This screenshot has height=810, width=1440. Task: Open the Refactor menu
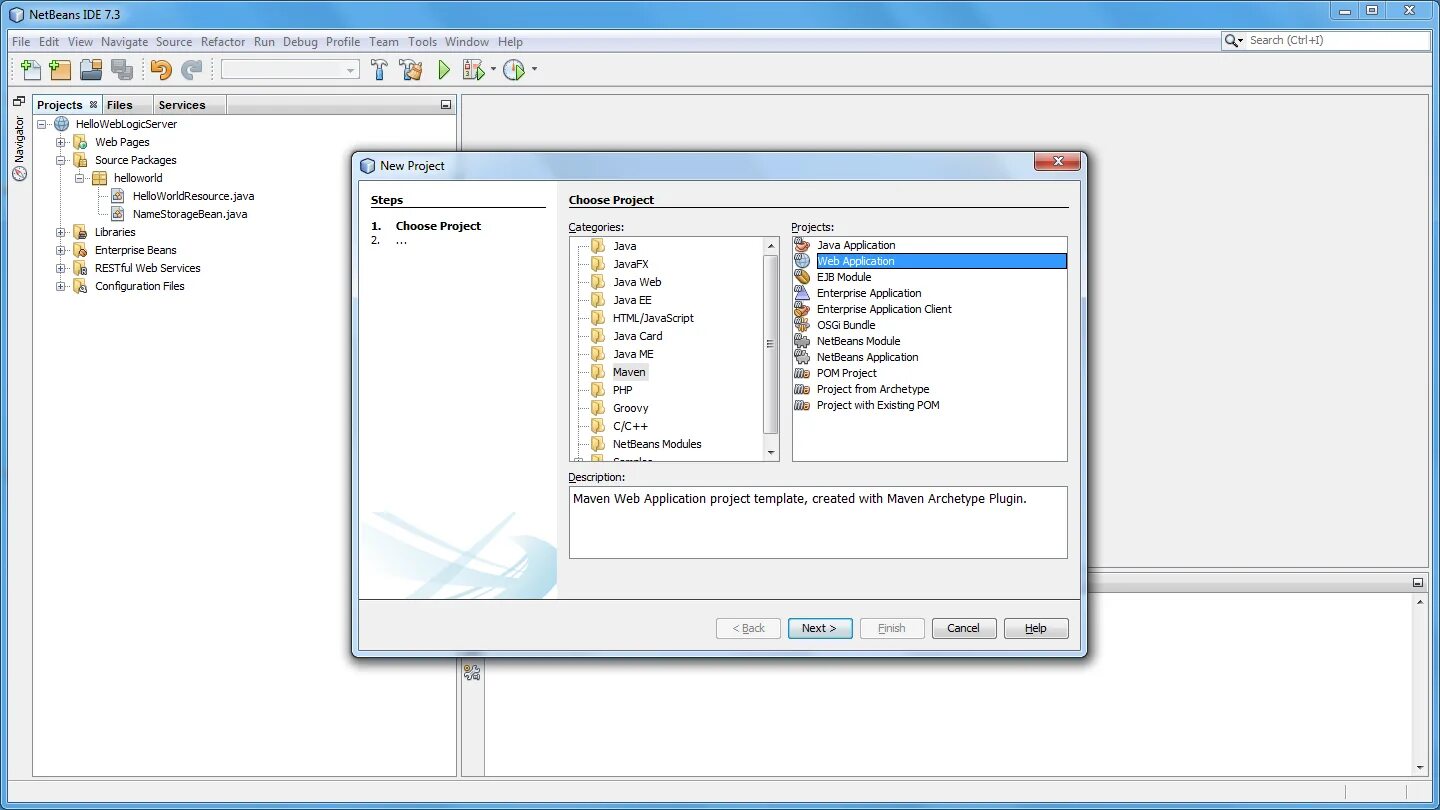point(223,42)
